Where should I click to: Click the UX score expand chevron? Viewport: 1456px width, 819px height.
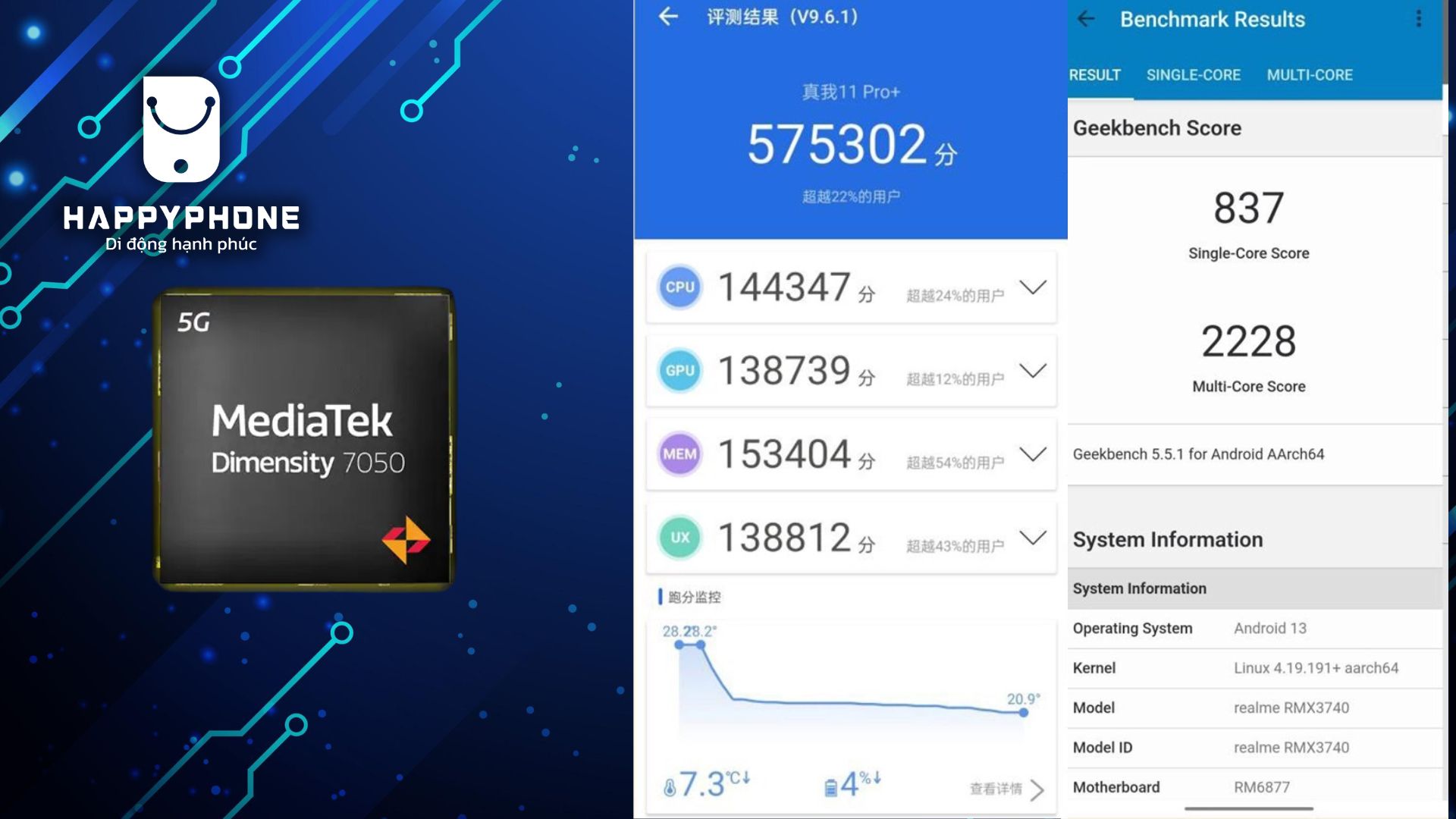pyautogui.click(x=1033, y=537)
